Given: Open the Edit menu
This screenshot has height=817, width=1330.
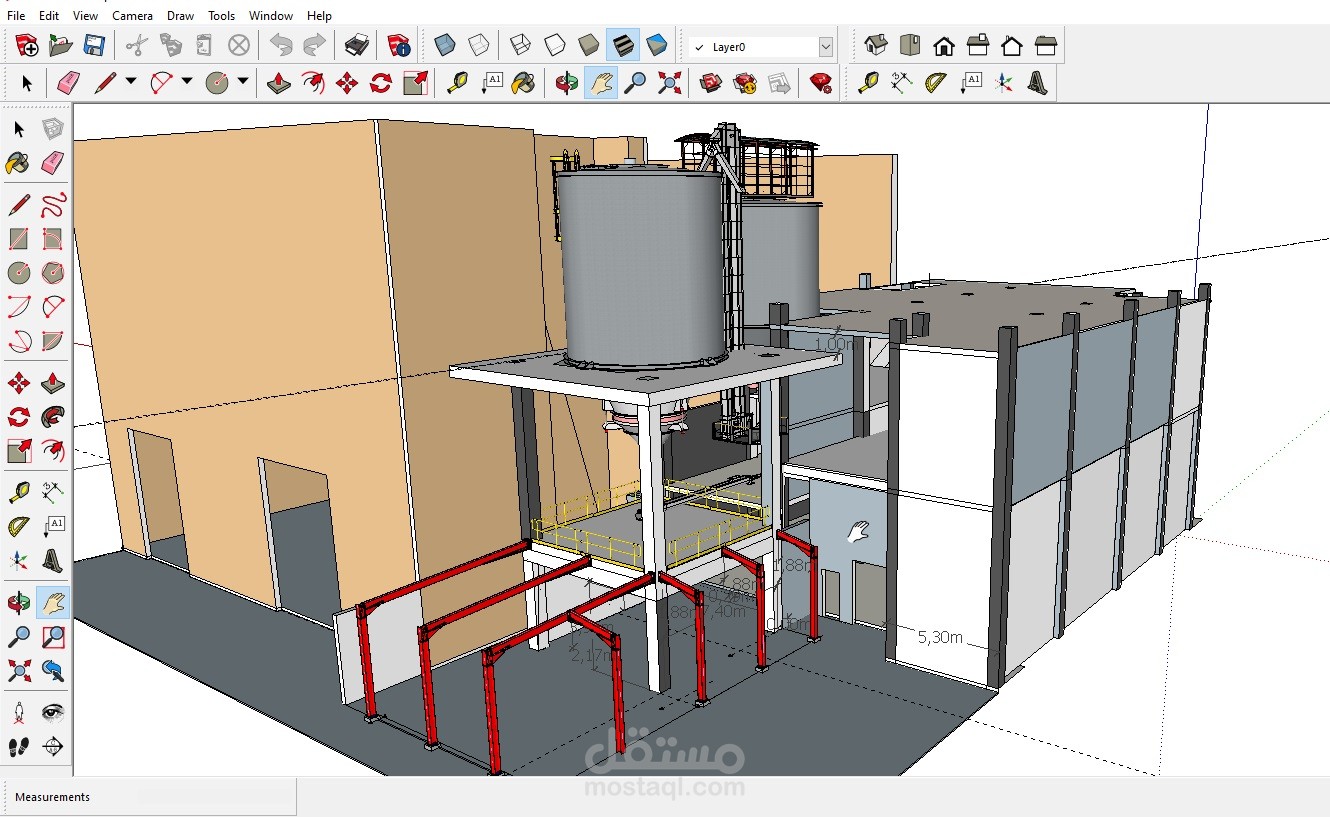Looking at the screenshot, I should [x=49, y=16].
